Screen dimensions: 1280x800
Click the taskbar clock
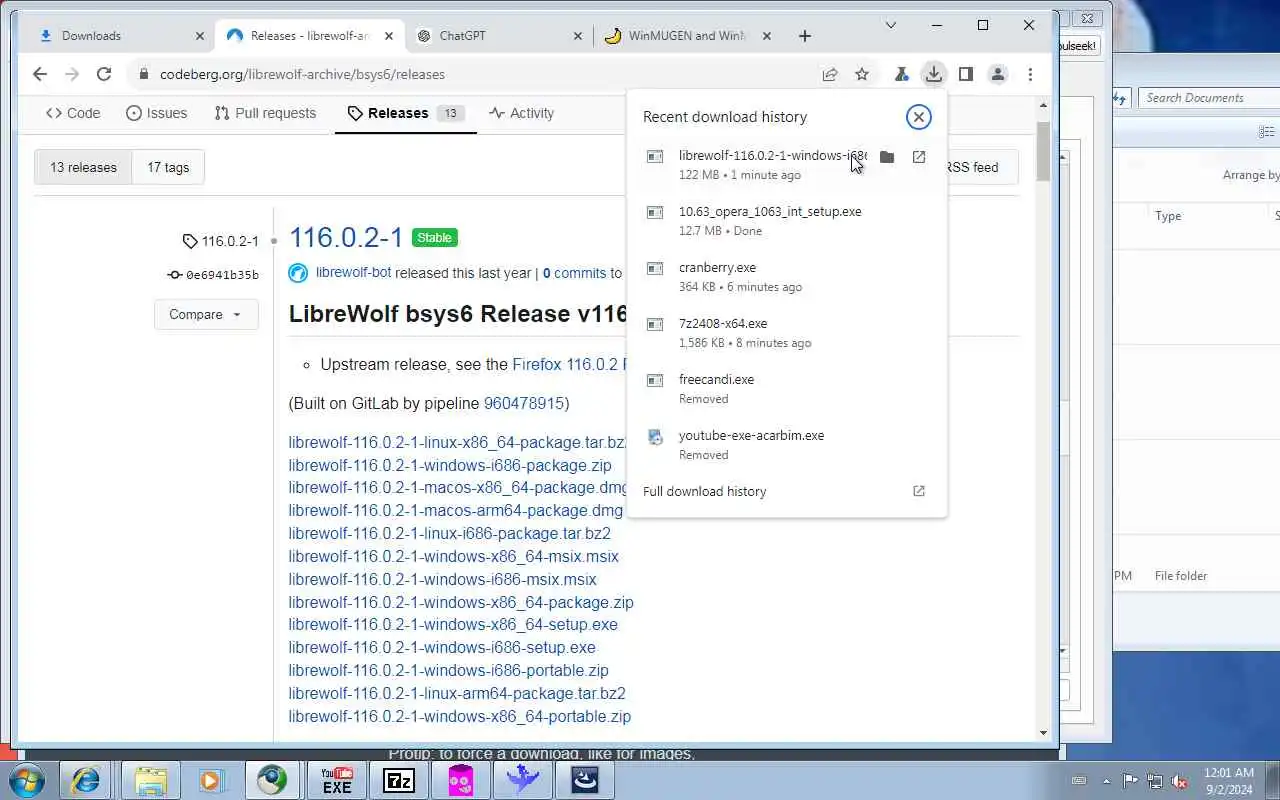click(x=1229, y=780)
